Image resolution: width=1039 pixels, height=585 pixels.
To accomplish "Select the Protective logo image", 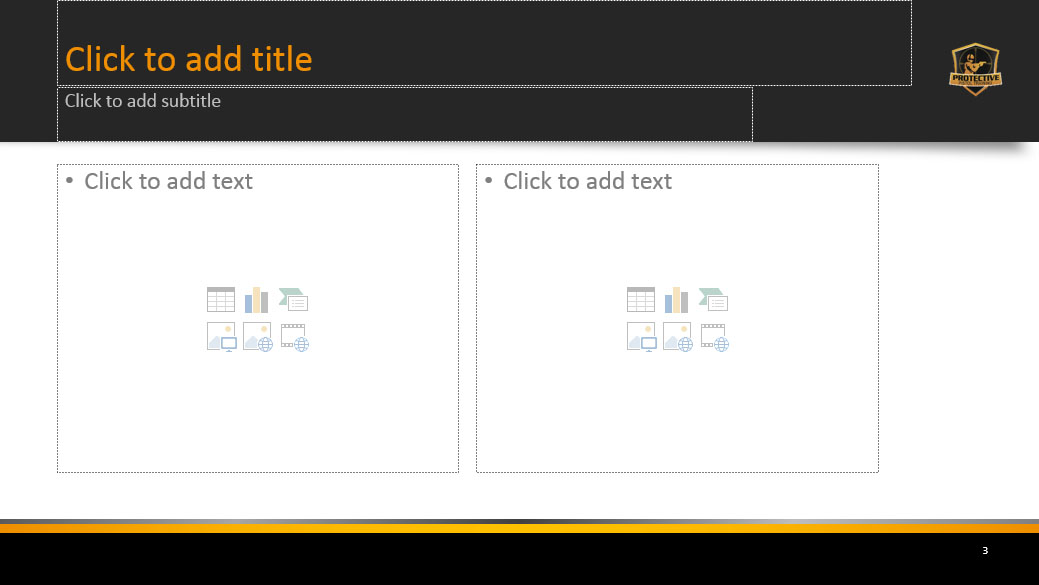I will pos(975,69).
